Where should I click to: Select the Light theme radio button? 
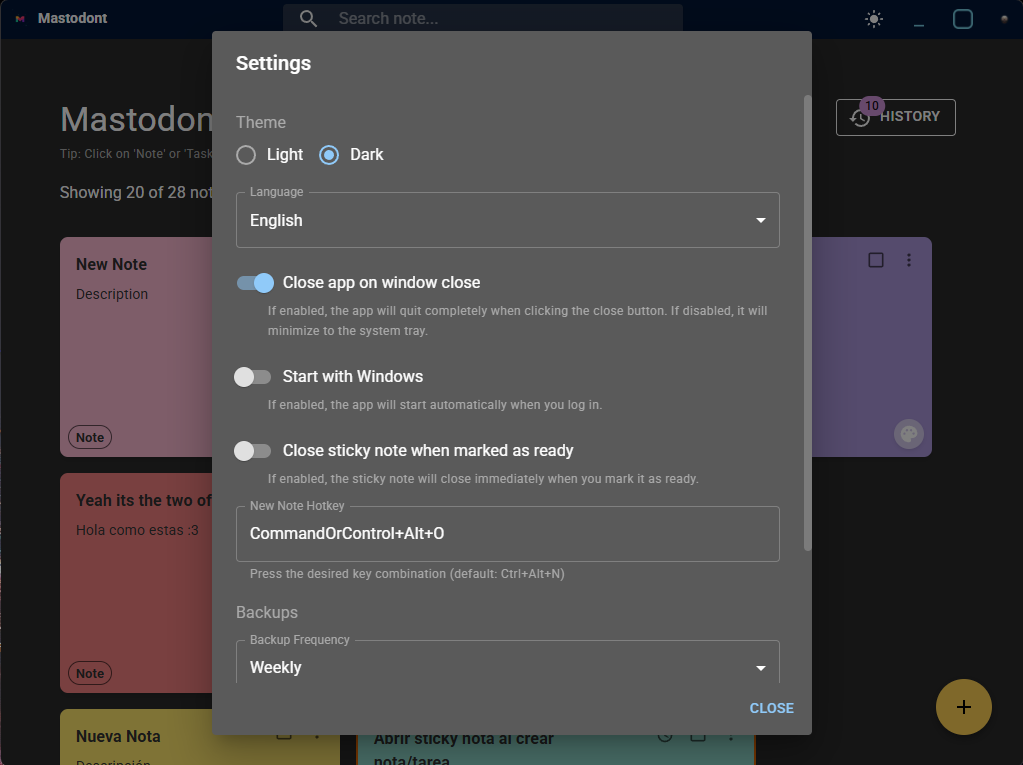click(246, 155)
